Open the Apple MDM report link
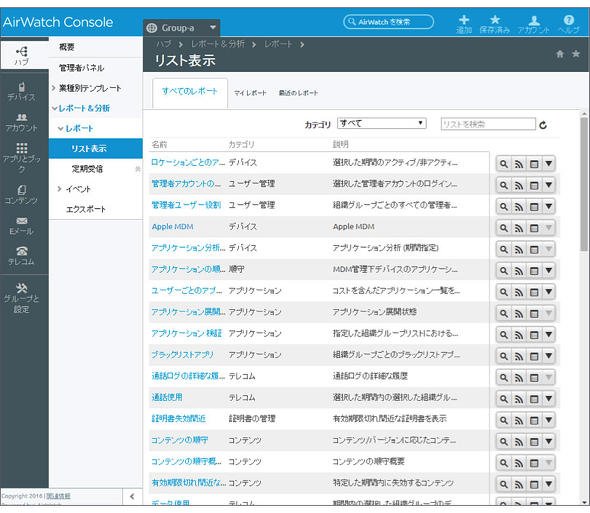This screenshot has width=590, height=513. pyautogui.click(x=172, y=227)
